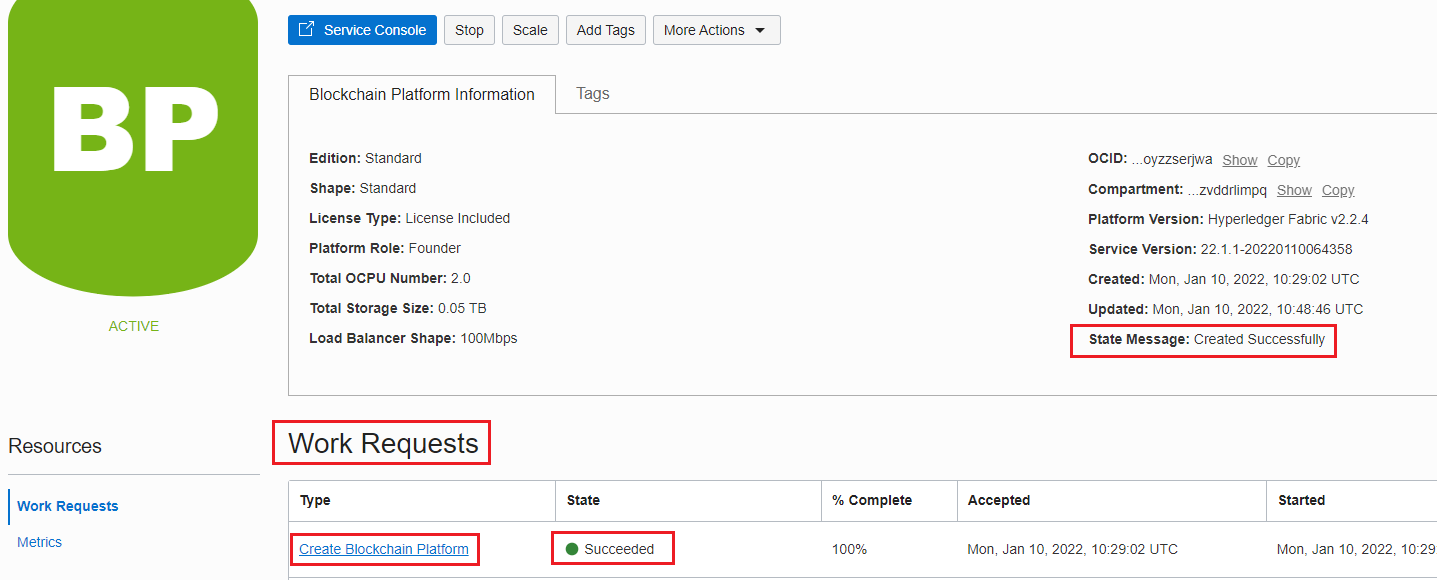
Task: Click the Service Version 22.1.1-20220110064358 value
Action: 1276,249
